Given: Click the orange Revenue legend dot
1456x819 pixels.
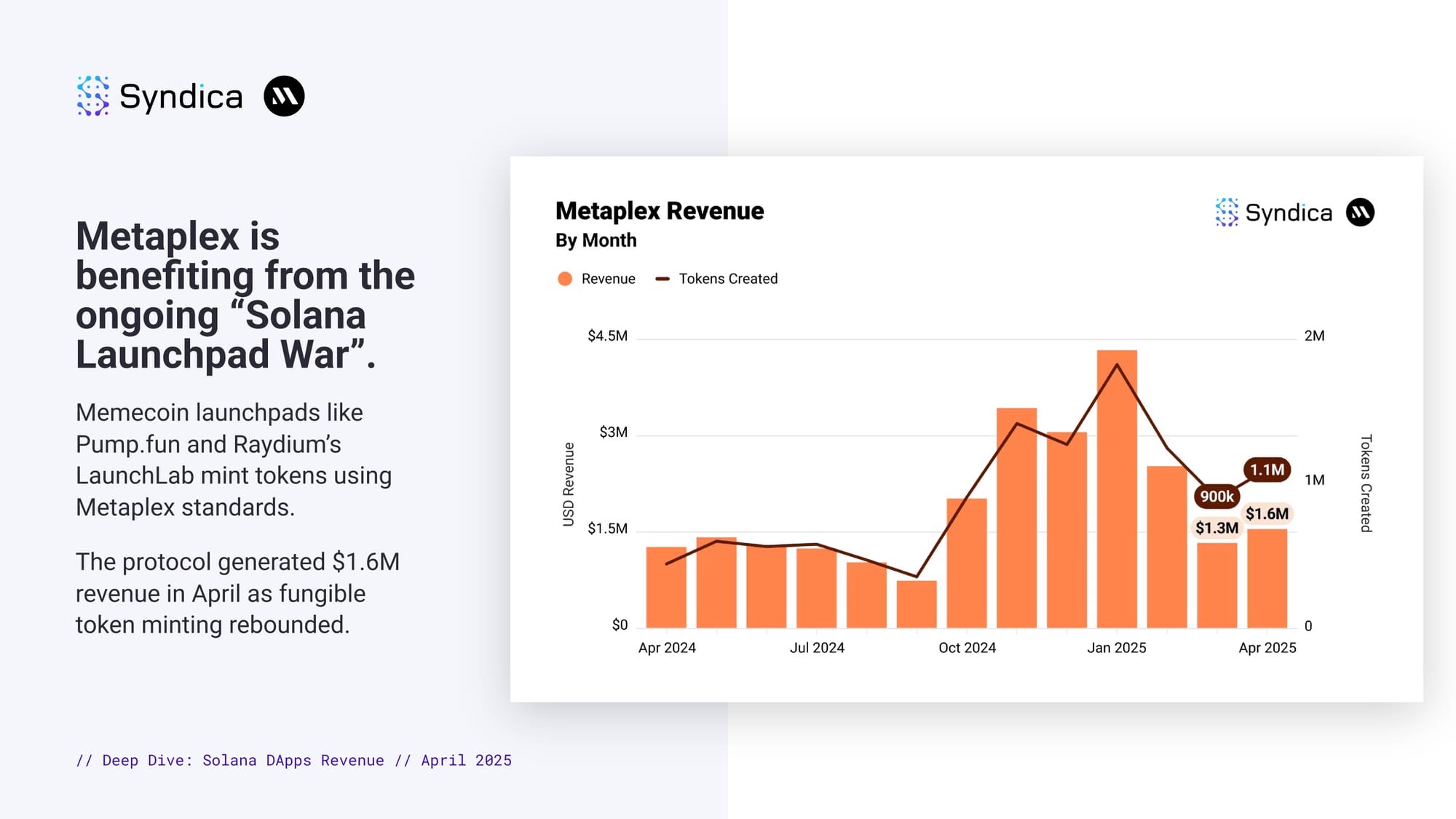Looking at the screenshot, I should [x=565, y=279].
